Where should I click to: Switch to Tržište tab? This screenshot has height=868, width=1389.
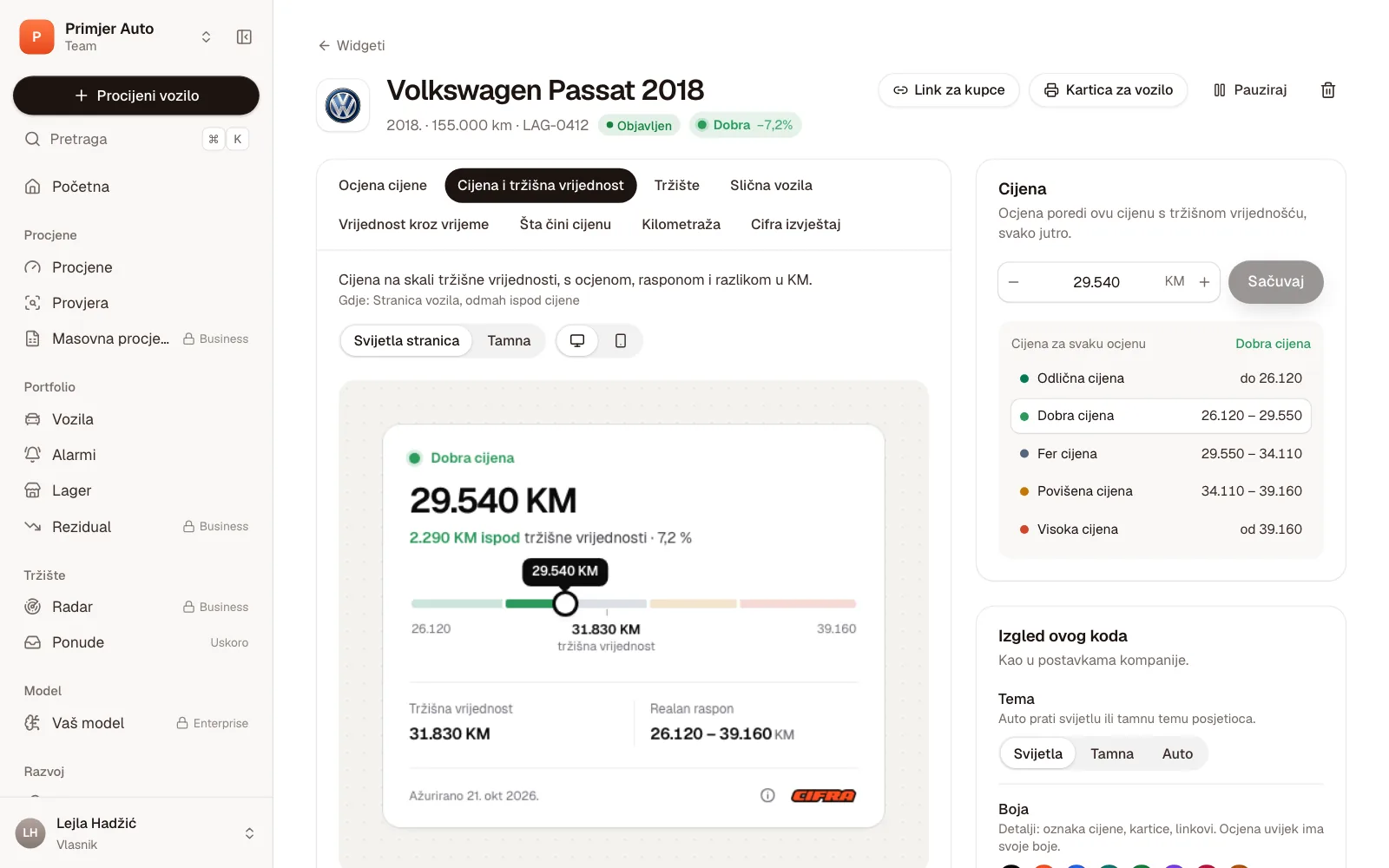677,186
